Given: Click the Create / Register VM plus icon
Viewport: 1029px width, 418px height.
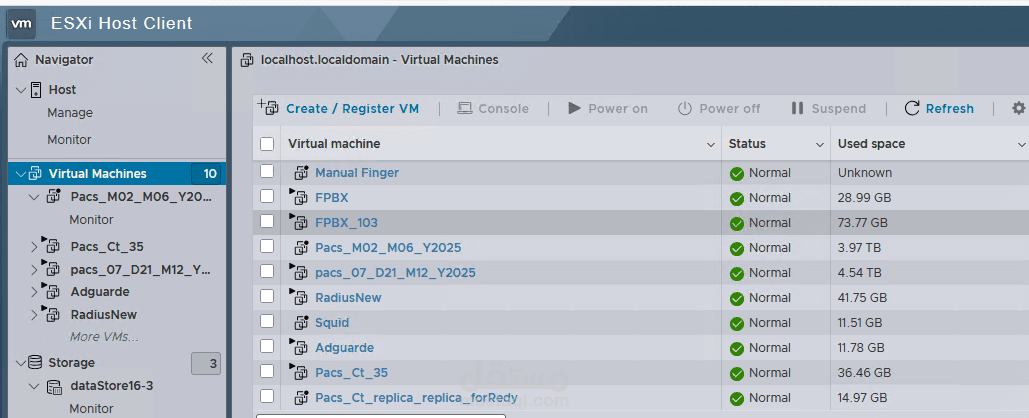Looking at the screenshot, I should tap(268, 107).
